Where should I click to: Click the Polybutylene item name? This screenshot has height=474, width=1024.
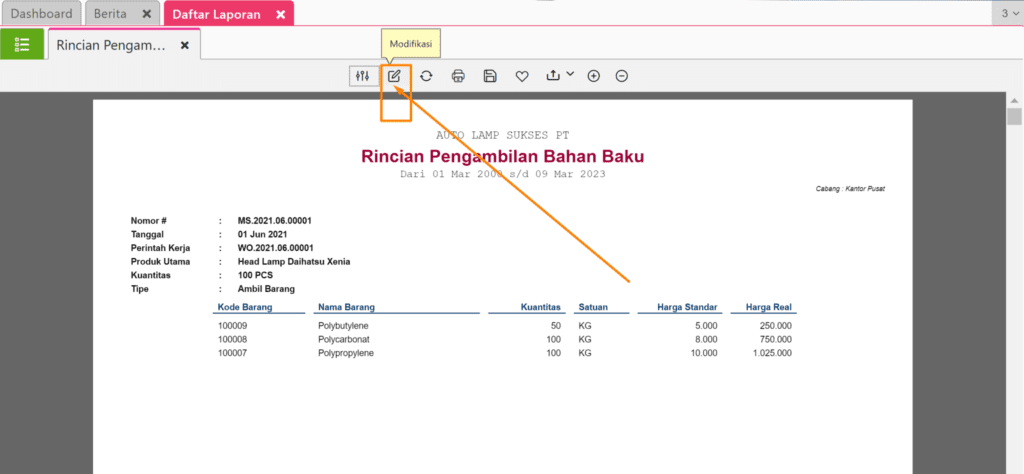click(343, 325)
